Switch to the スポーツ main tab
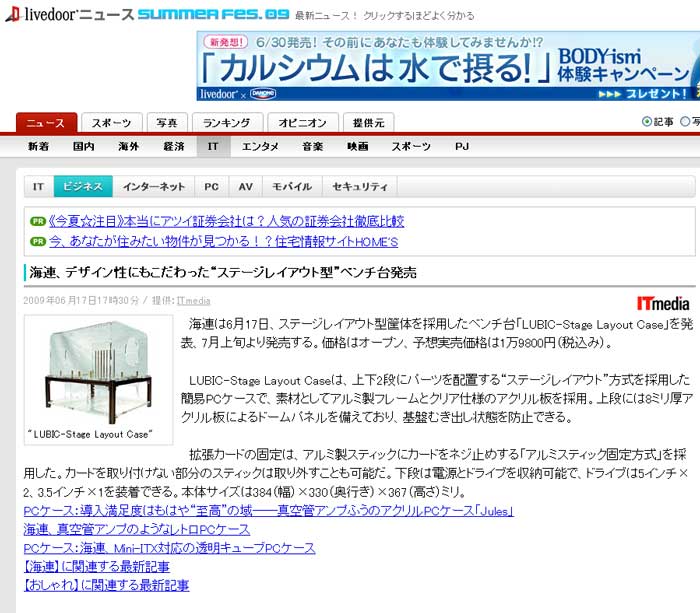700x613 pixels. pyautogui.click(x=112, y=123)
